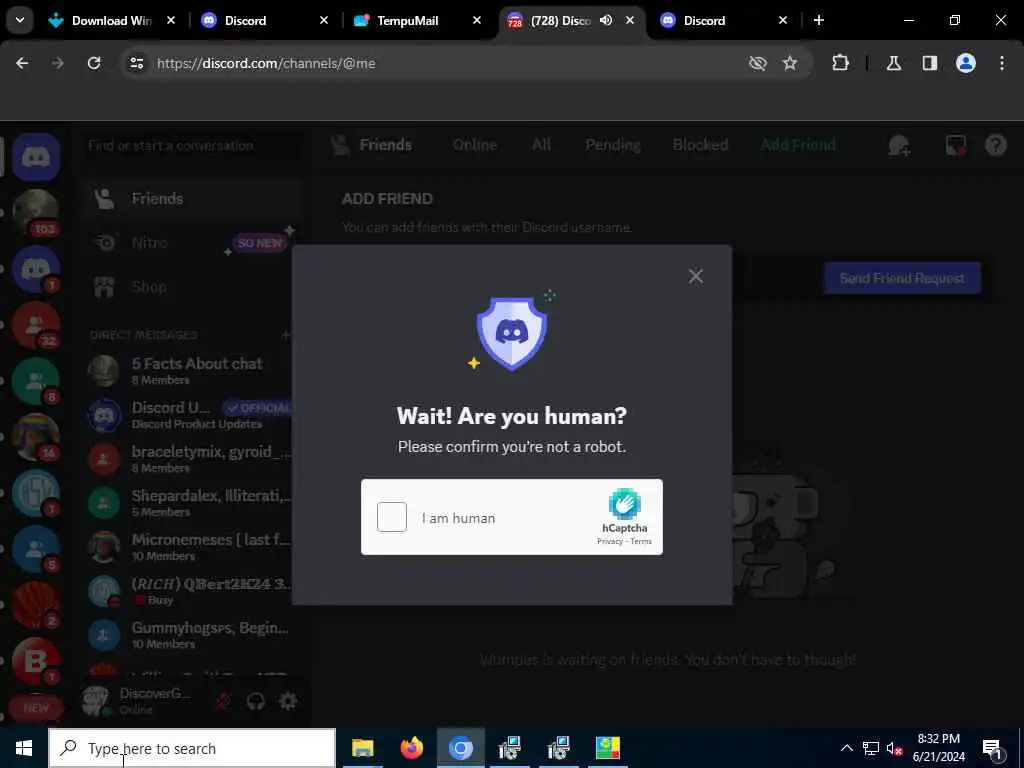Screen dimensions: 1024x768
Task: Open Nitro in the sidebar
Action: click(x=193, y=243)
